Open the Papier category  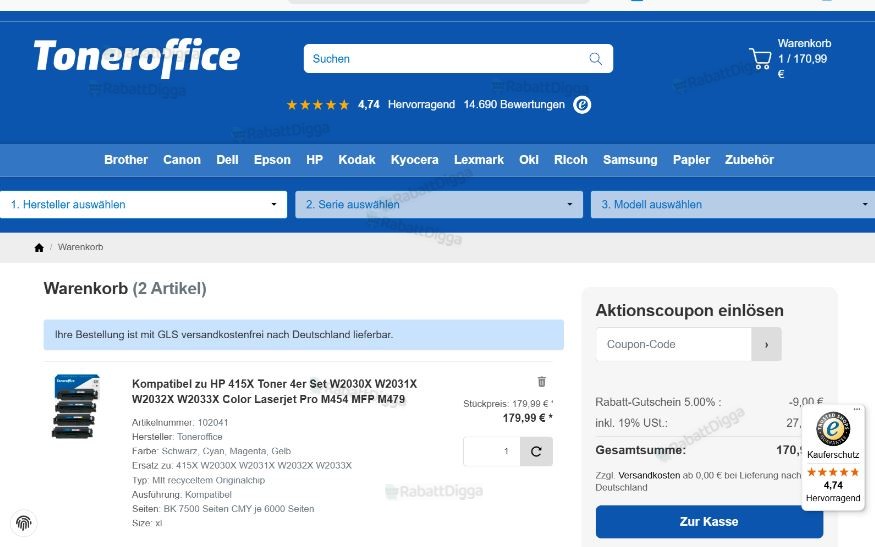(691, 160)
